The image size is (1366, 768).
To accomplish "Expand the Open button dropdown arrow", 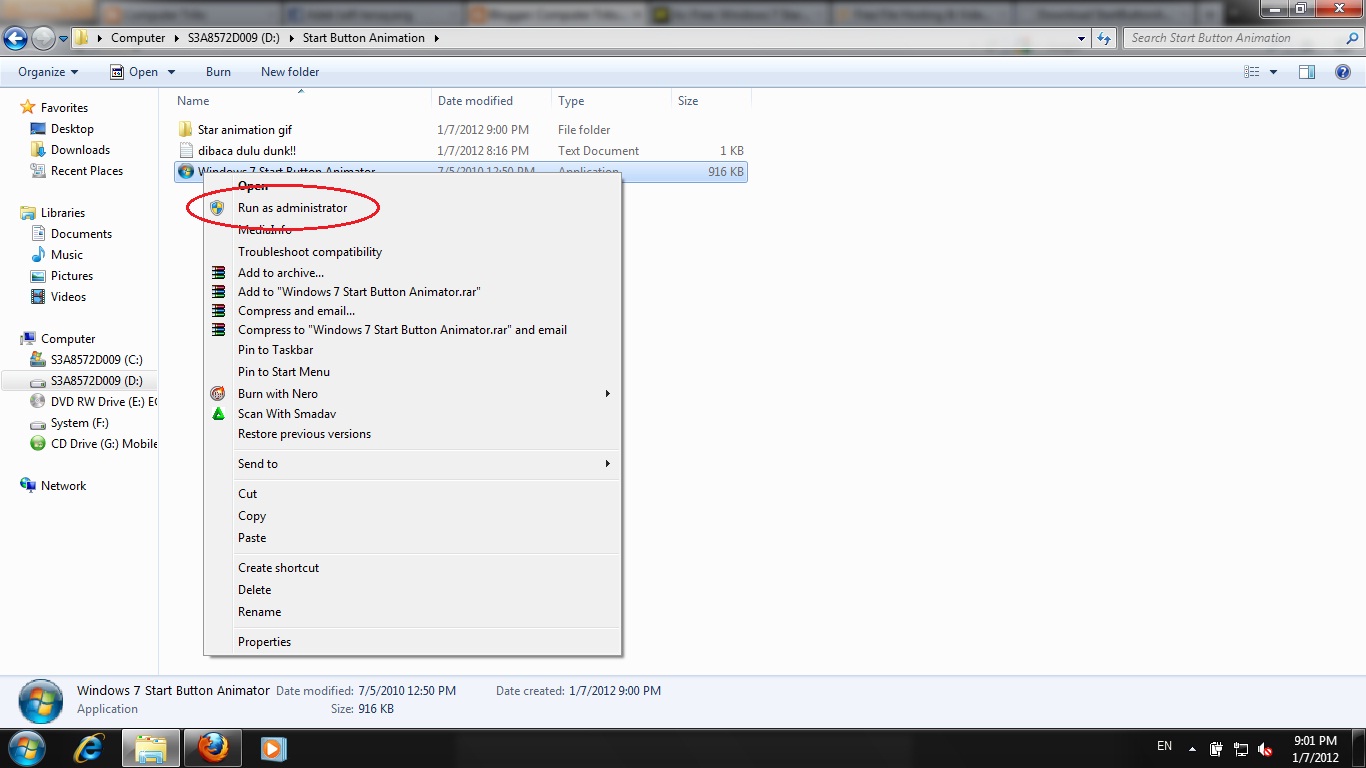I will 171,72.
